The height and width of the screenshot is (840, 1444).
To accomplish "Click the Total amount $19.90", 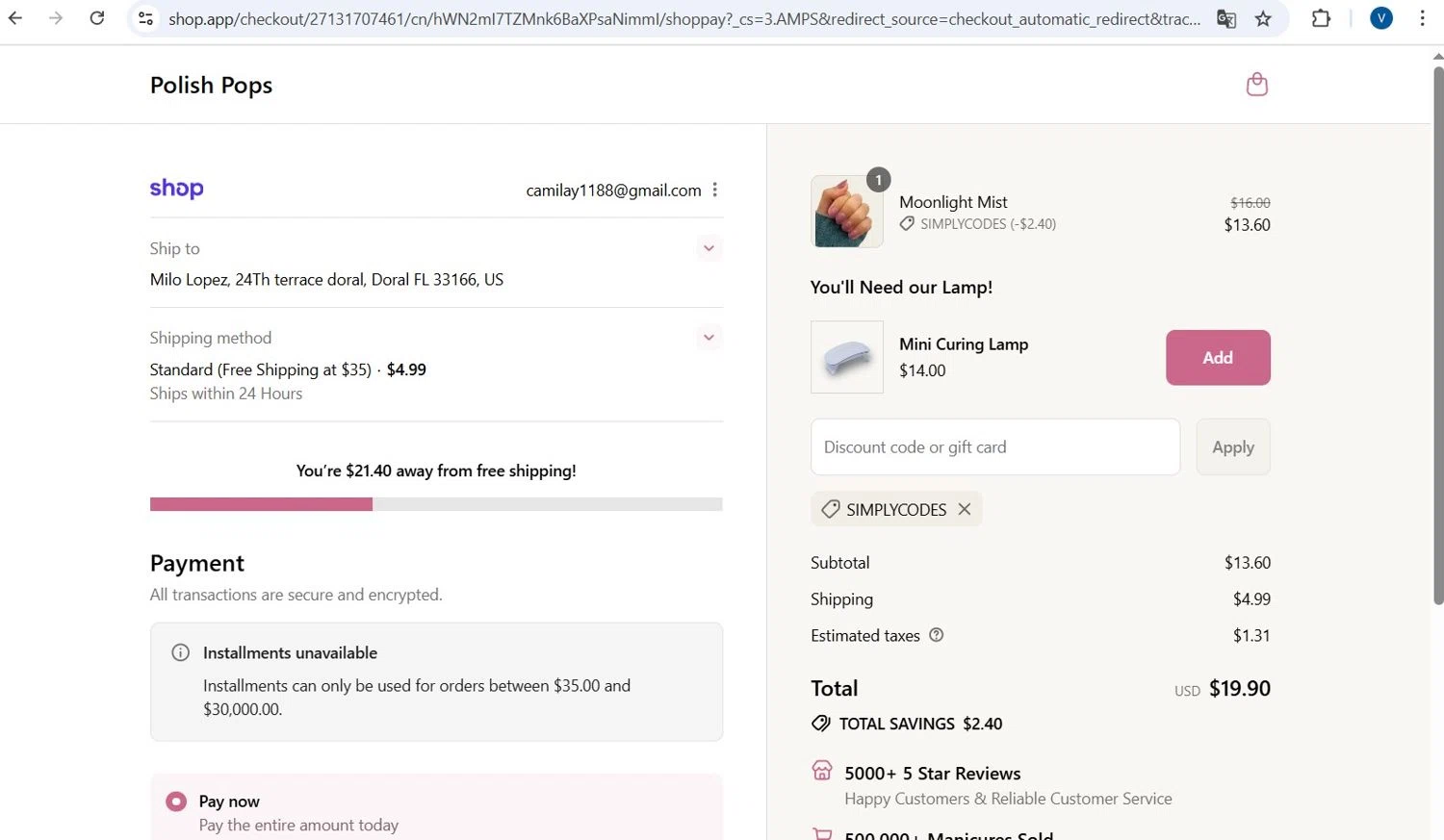I will coord(1240,688).
